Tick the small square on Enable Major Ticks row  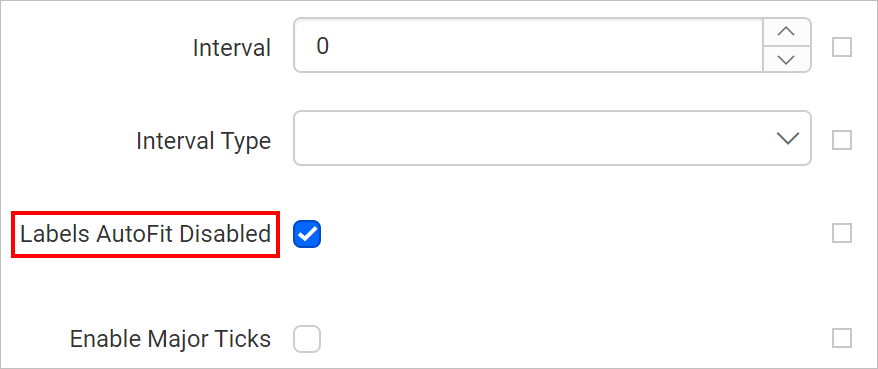pyautogui.click(x=842, y=338)
